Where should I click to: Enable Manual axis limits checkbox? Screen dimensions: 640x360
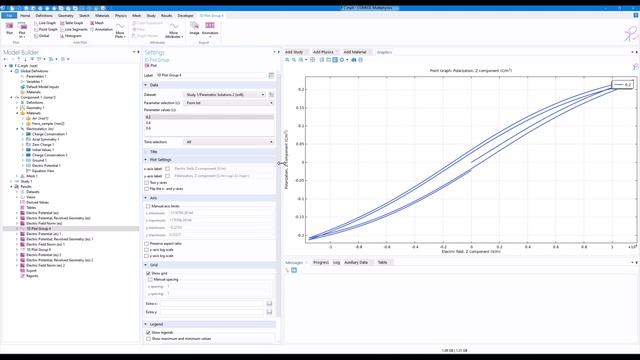(x=148, y=206)
